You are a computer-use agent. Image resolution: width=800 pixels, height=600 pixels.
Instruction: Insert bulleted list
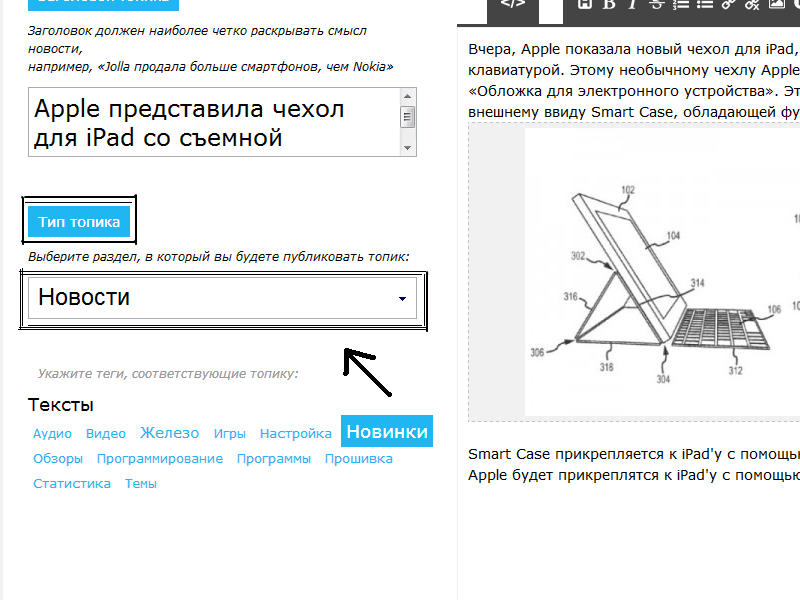coord(705,4)
